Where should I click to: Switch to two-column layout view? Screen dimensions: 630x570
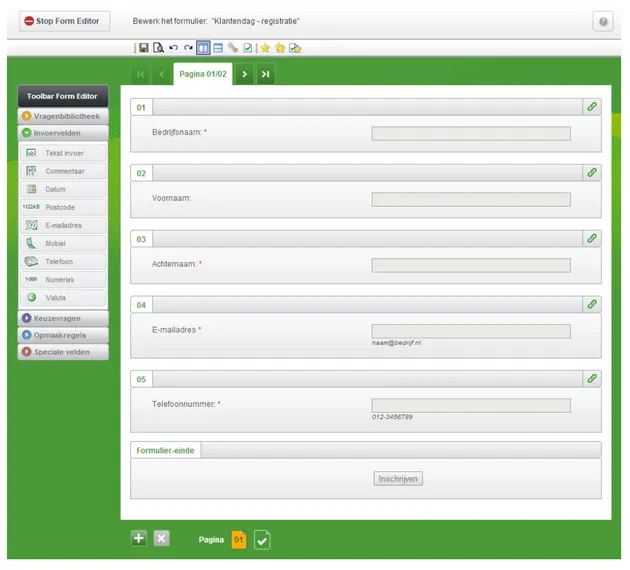pyautogui.click(x=203, y=48)
